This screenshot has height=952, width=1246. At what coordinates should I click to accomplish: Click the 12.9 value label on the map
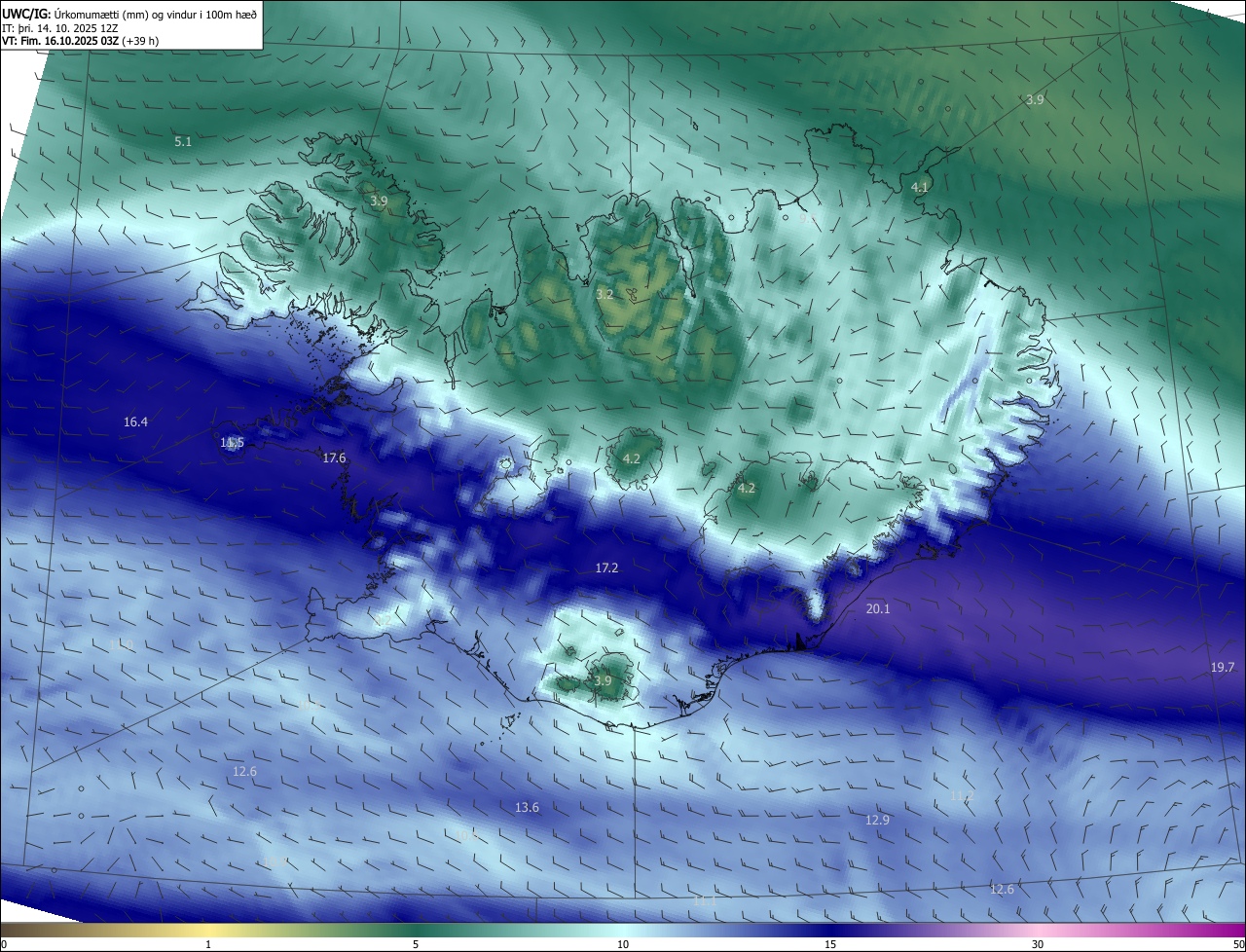[x=877, y=821]
